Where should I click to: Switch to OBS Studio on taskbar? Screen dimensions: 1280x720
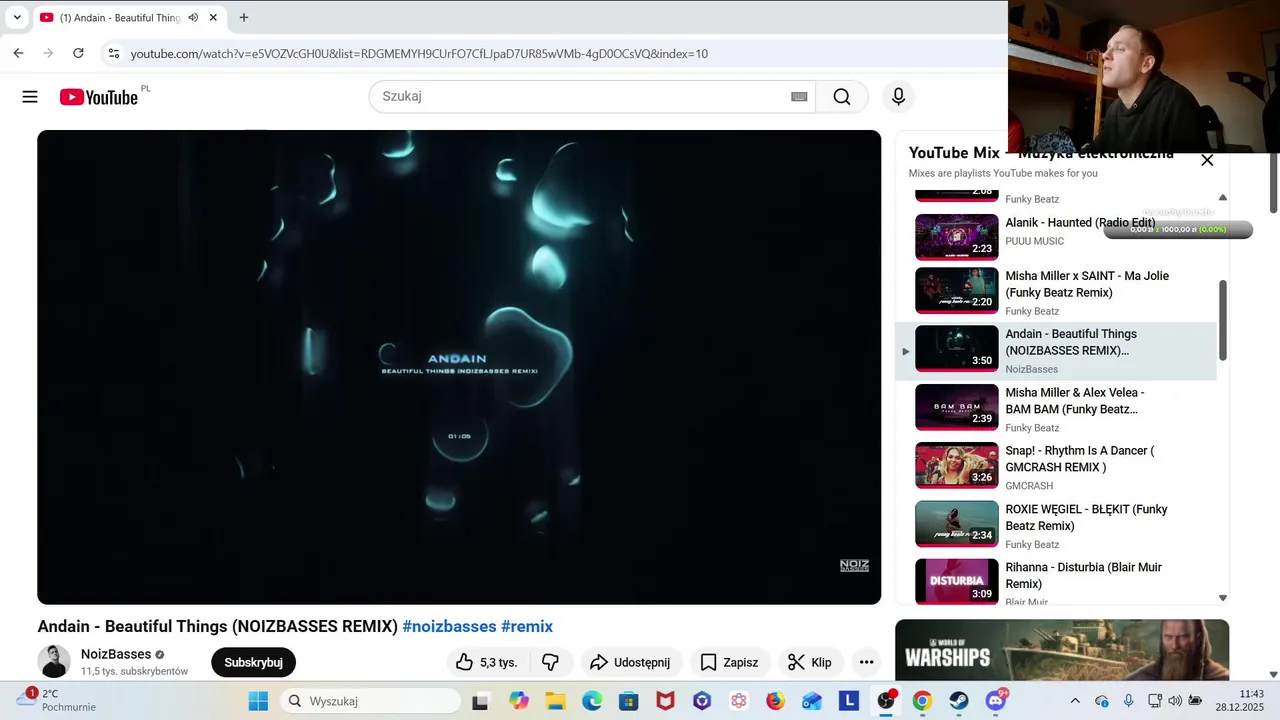pos(886,701)
